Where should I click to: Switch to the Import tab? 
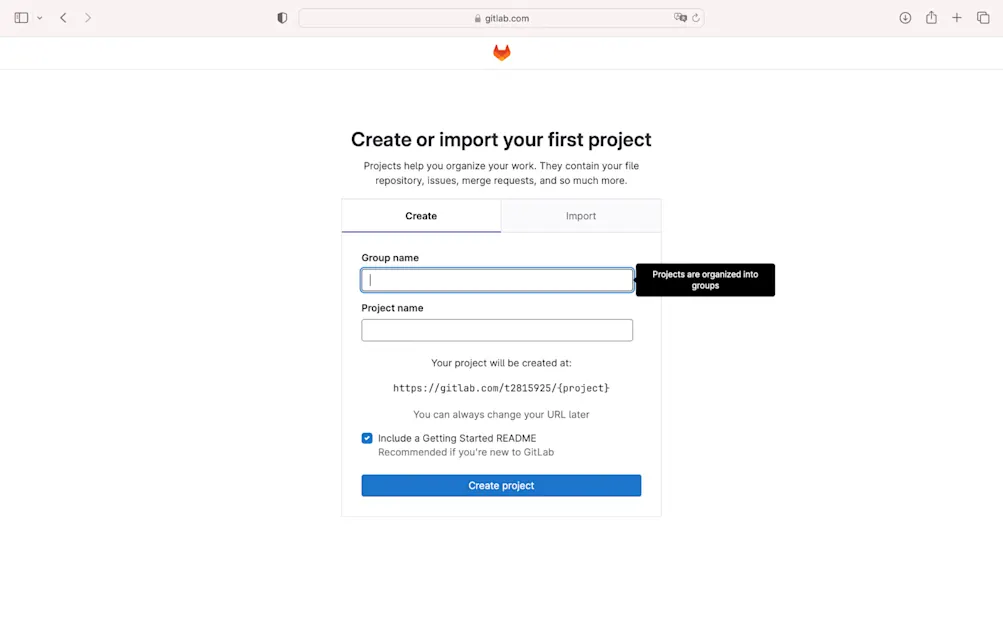(x=580, y=215)
